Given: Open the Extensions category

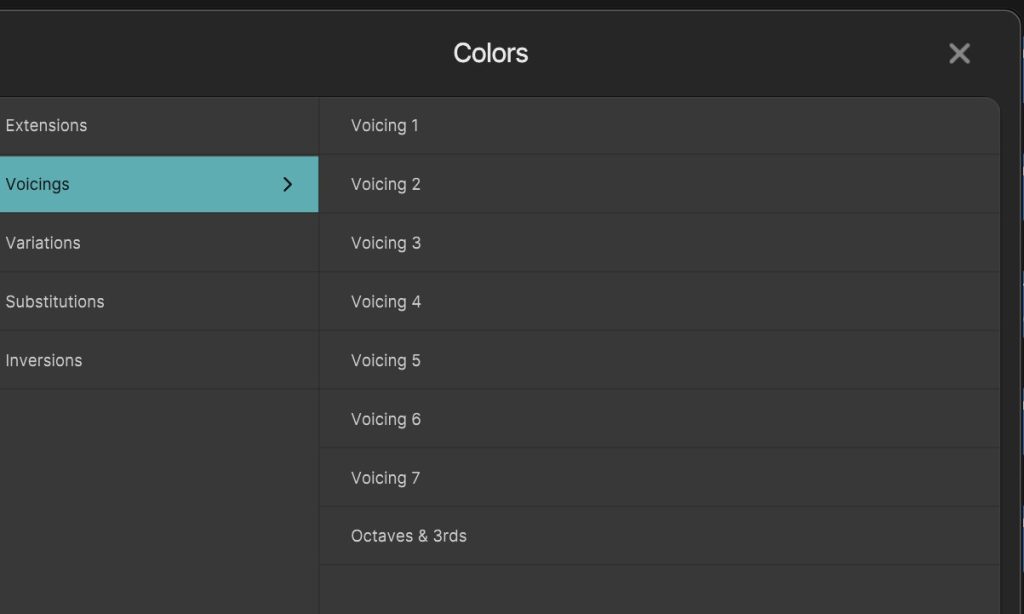Looking at the screenshot, I should (x=47, y=126).
